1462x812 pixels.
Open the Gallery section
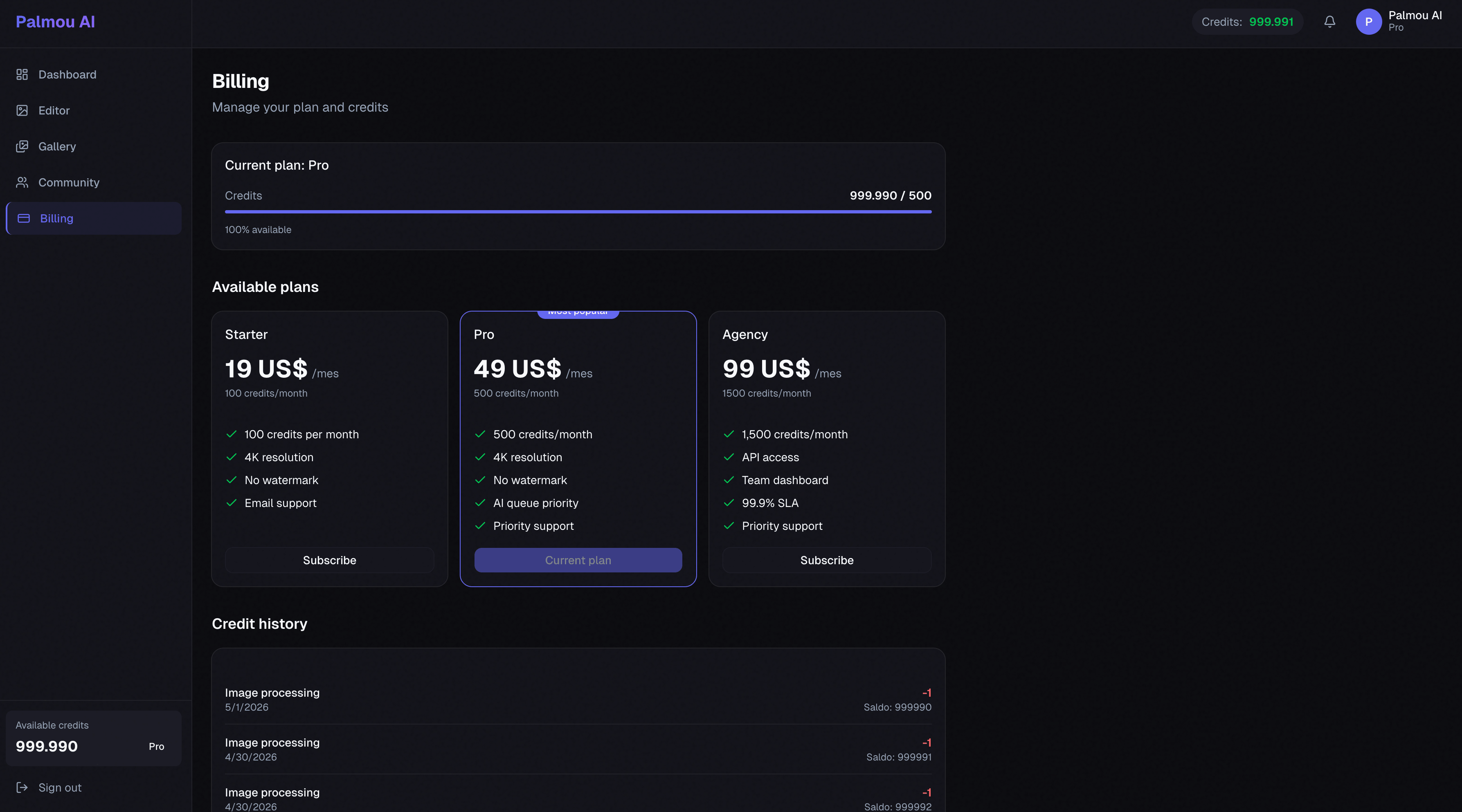click(94, 146)
